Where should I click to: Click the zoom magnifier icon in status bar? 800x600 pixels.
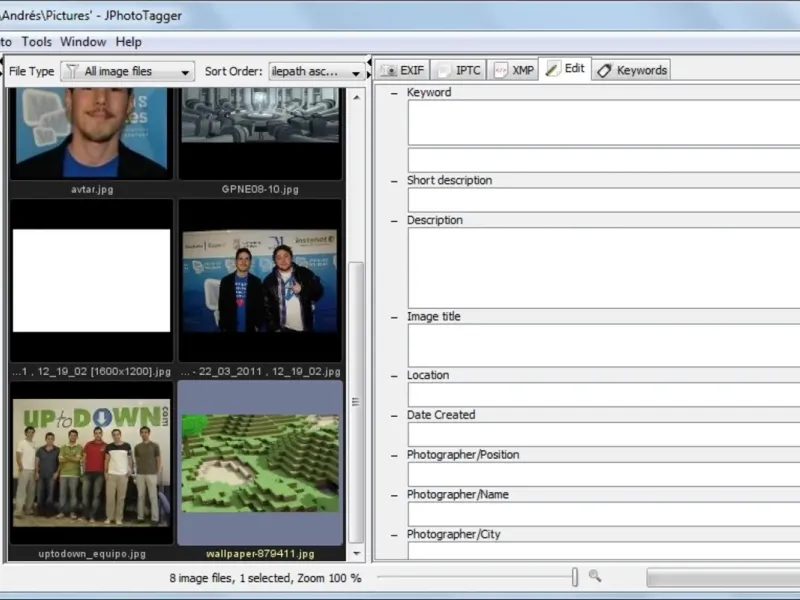click(594, 576)
